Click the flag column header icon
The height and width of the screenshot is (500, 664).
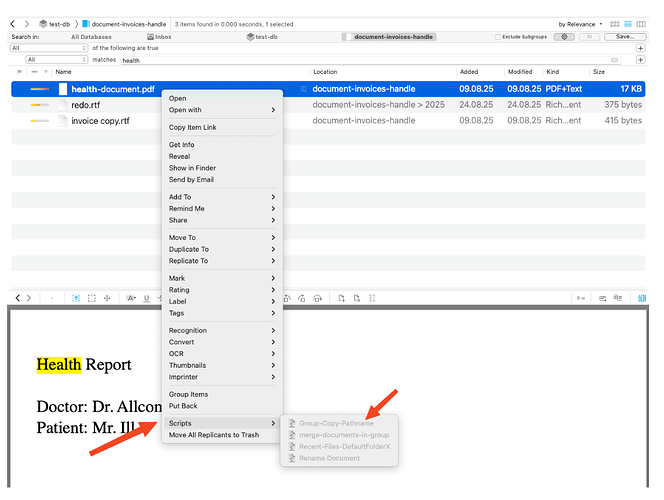click(x=19, y=72)
